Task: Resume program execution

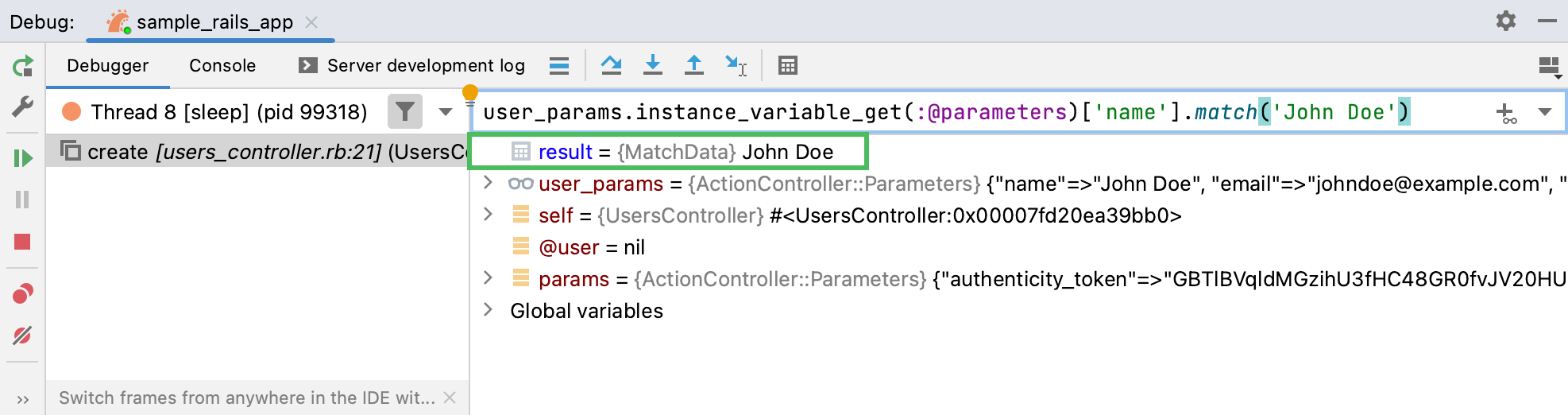Action: click(23, 158)
